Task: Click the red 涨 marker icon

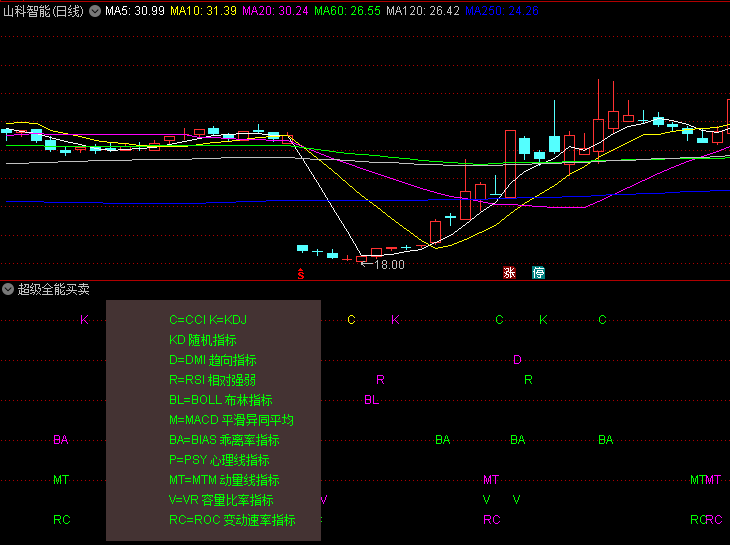Action: [x=509, y=272]
